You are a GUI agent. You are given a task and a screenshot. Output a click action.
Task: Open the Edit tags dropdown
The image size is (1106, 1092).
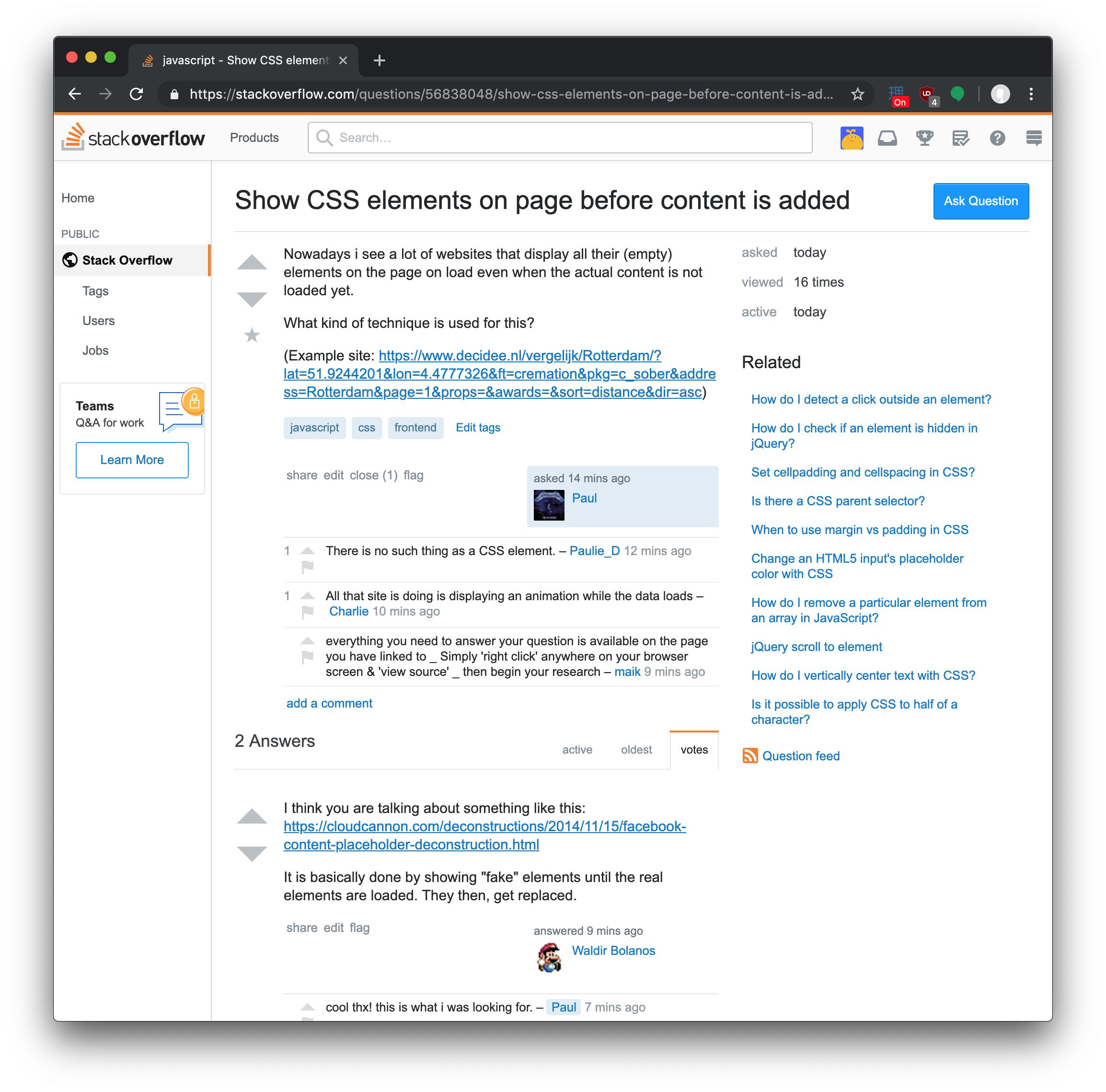(478, 428)
